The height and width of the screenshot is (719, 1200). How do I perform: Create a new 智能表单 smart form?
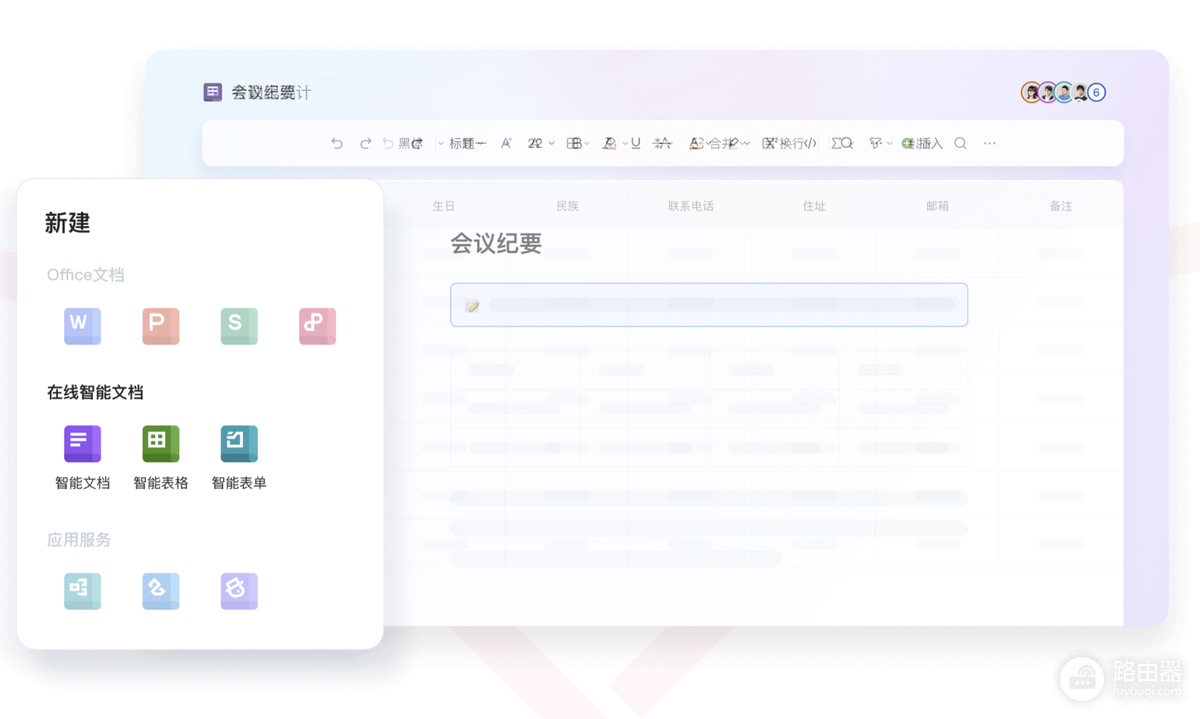pyautogui.click(x=239, y=458)
